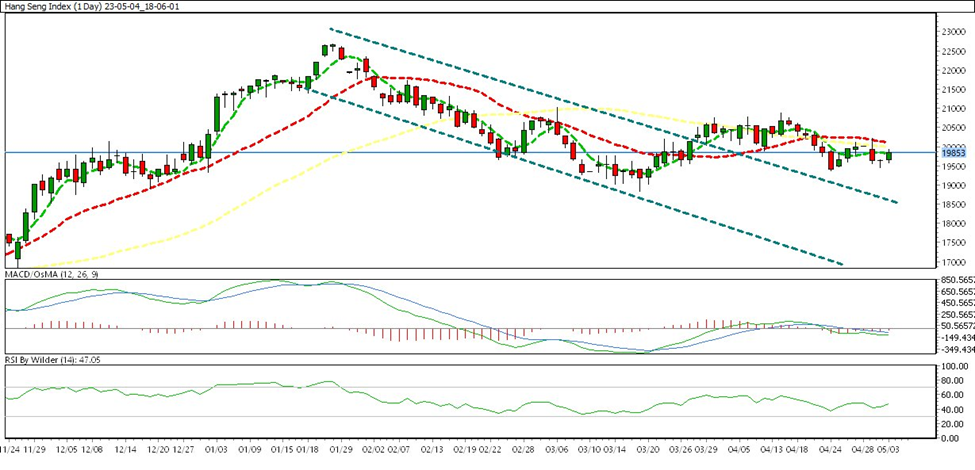Click the 12/14 date label
This screenshot has height=470, width=975.
click(126, 448)
